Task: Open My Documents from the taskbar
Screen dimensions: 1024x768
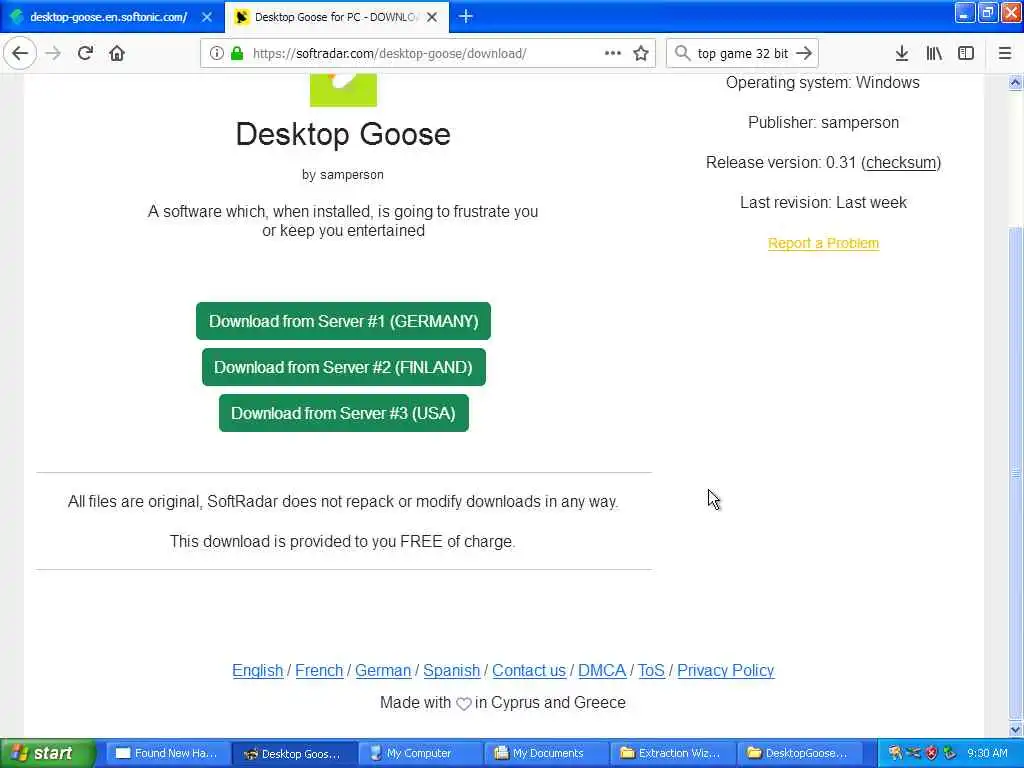Action: pos(547,754)
